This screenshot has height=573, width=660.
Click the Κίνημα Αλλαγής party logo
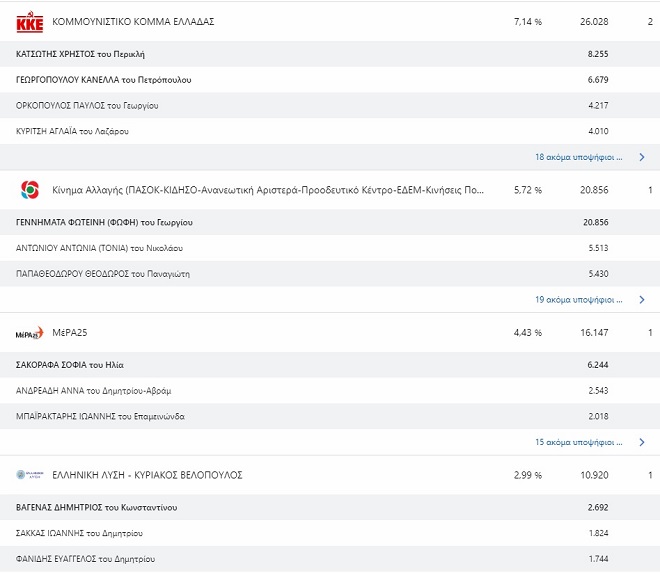click(30, 190)
